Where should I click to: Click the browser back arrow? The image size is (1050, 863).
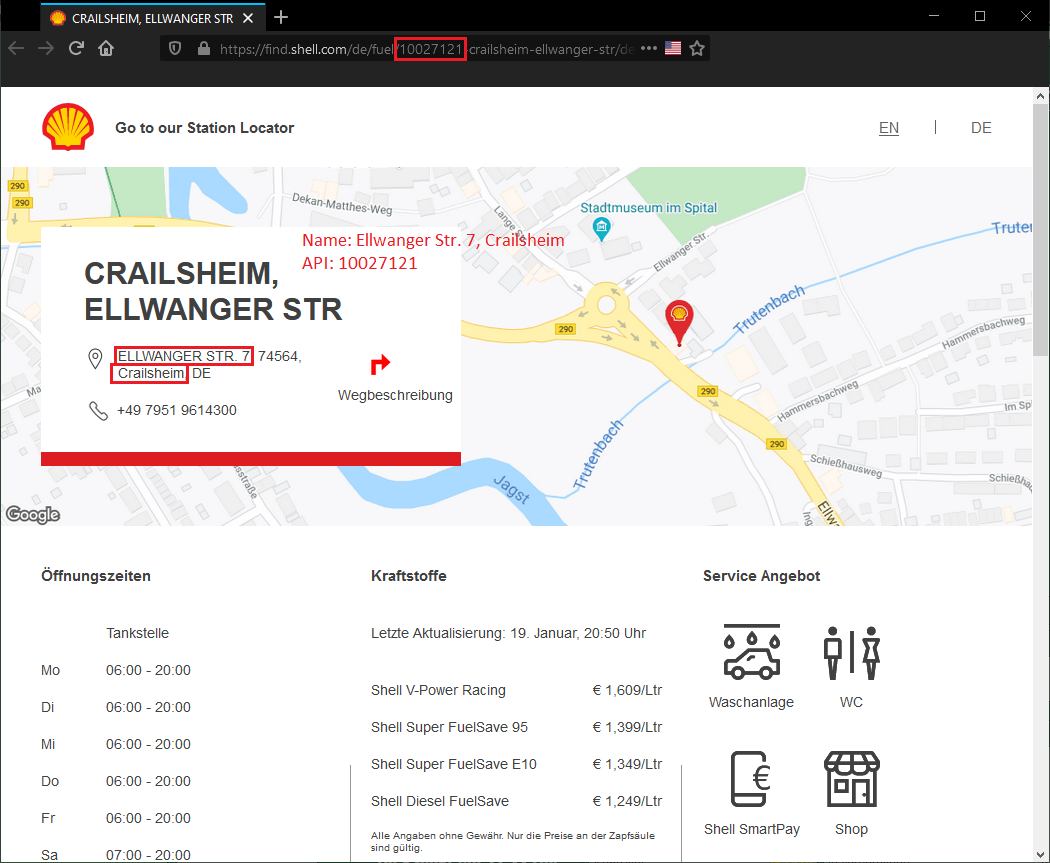click(16, 48)
